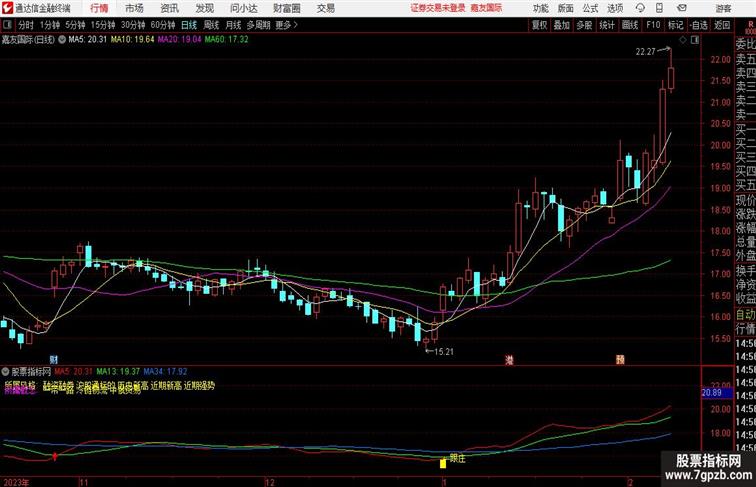Click the MA34: 17.92 sub-indicator label
Screen dimensions: 756x487
tap(165, 372)
